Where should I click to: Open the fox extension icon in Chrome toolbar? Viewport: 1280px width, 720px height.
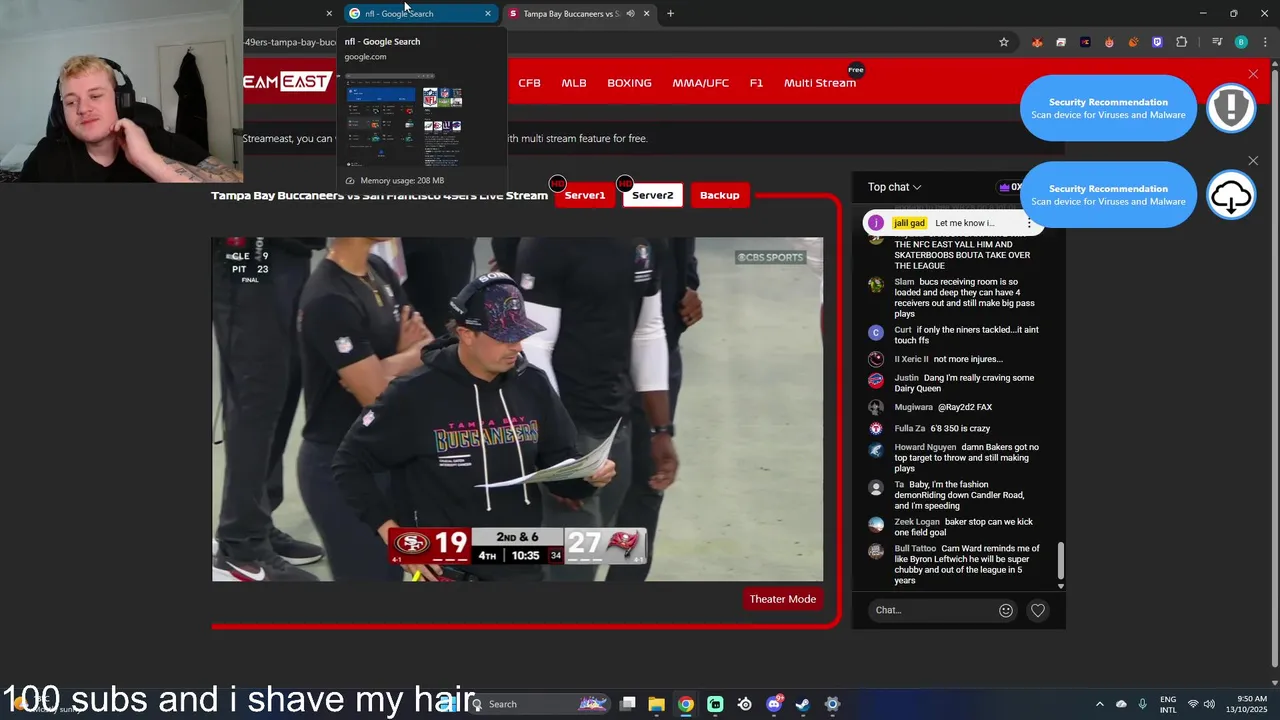1037,42
